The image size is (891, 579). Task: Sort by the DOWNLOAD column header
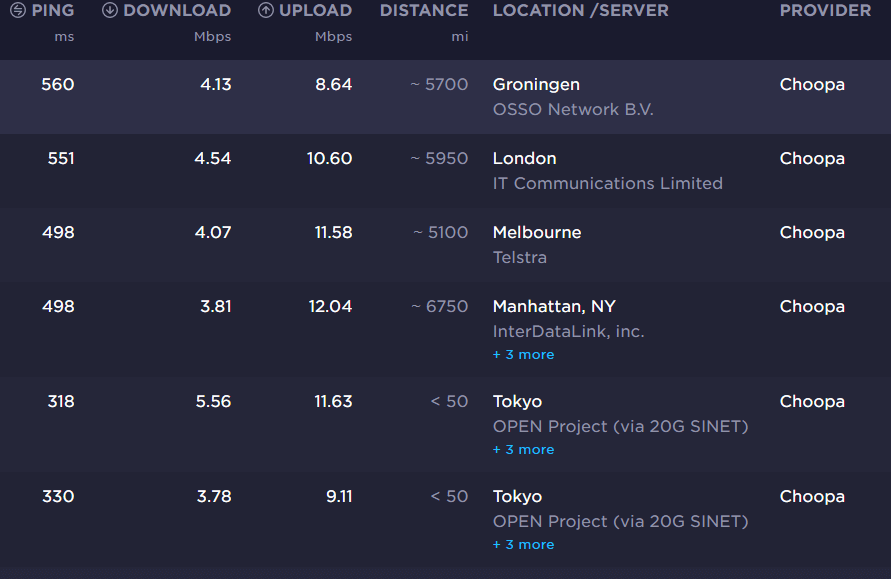click(x=177, y=10)
